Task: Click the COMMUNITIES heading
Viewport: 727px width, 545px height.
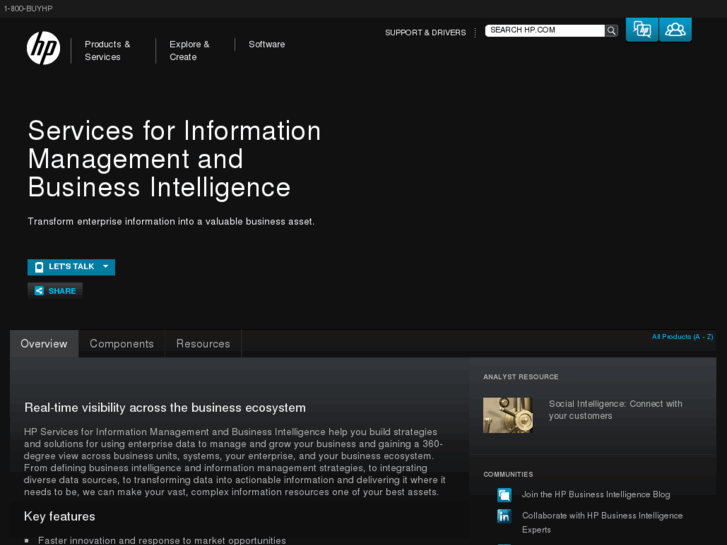Action: 508,474
